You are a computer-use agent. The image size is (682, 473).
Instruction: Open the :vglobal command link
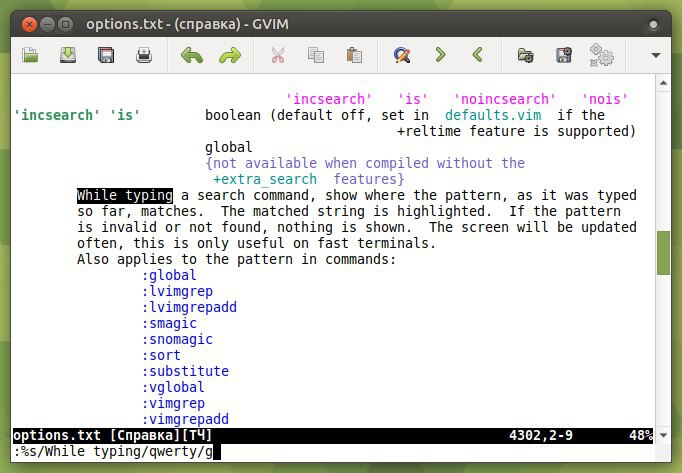pyautogui.click(x=173, y=387)
